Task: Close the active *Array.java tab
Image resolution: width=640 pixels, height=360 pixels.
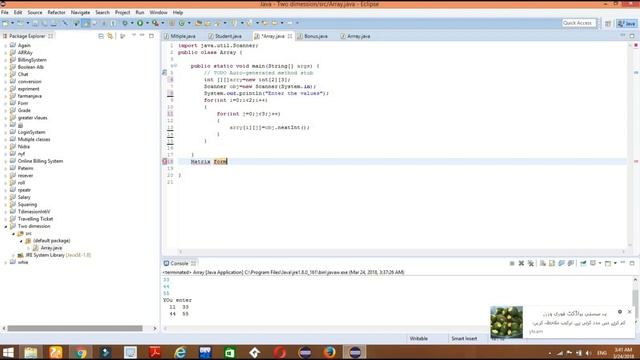Action: 290,36
